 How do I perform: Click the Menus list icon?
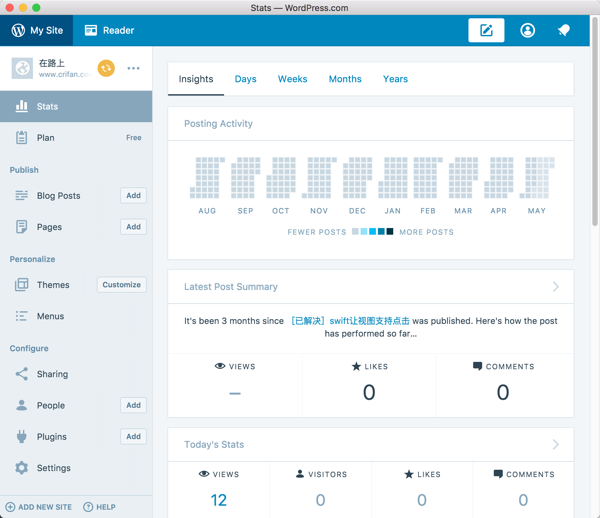click(21, 316)
